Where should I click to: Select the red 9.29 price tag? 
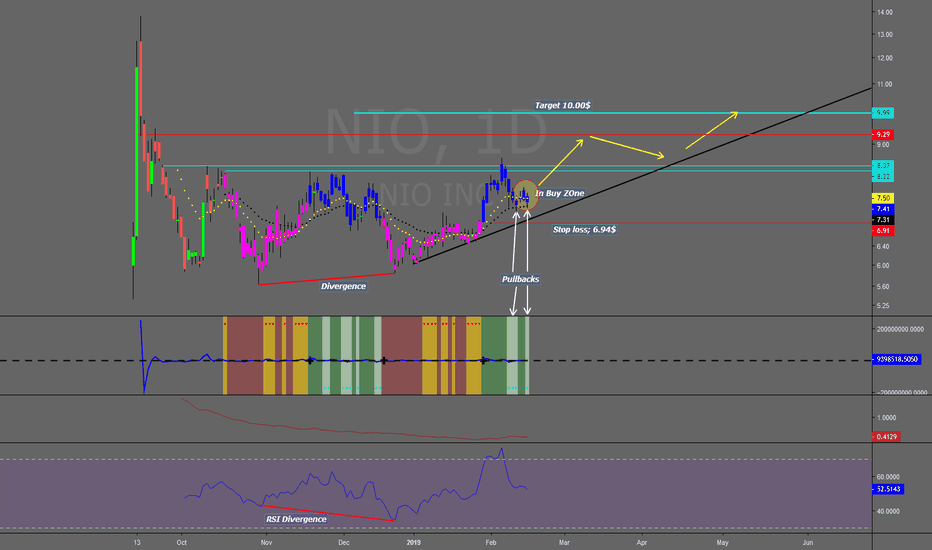883,135
